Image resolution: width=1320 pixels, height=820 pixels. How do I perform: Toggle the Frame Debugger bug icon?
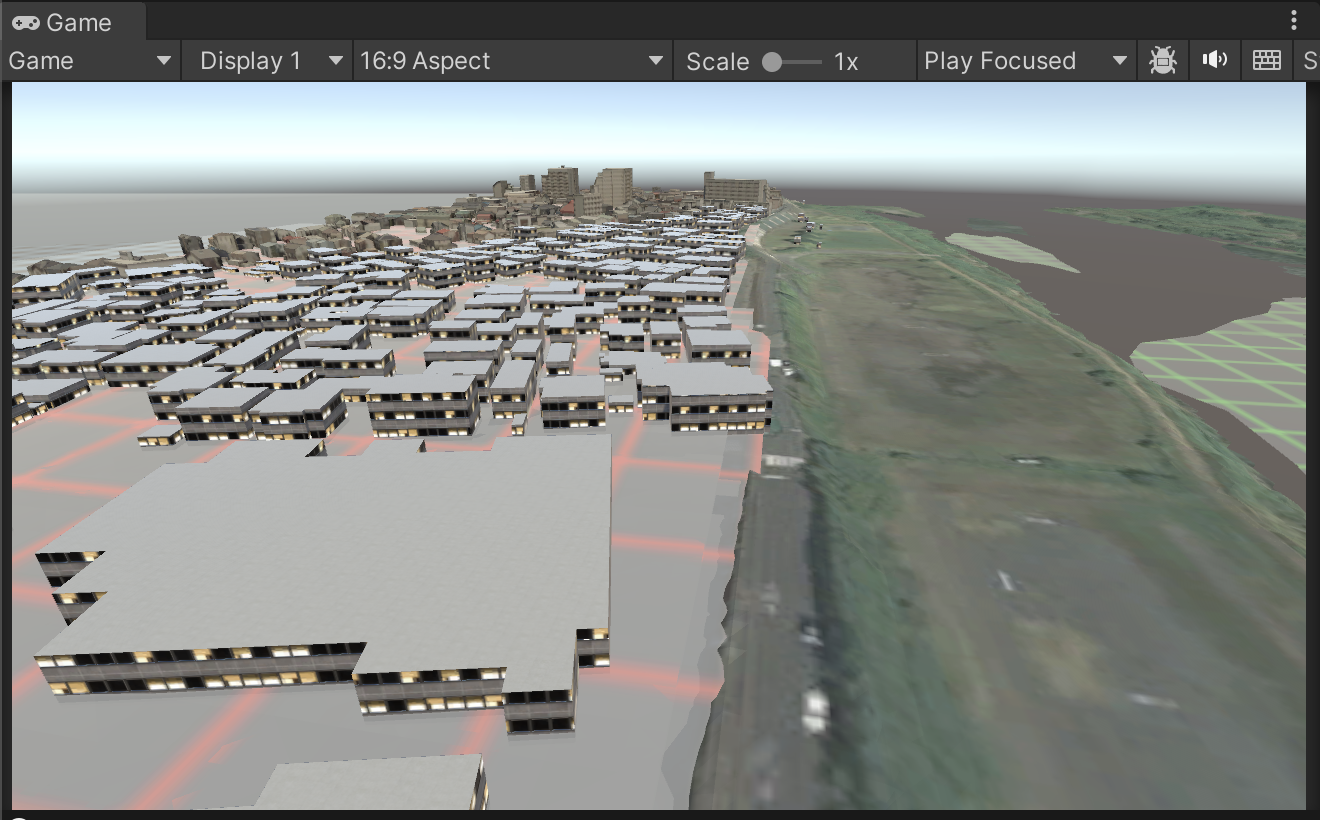[1162, 61]
